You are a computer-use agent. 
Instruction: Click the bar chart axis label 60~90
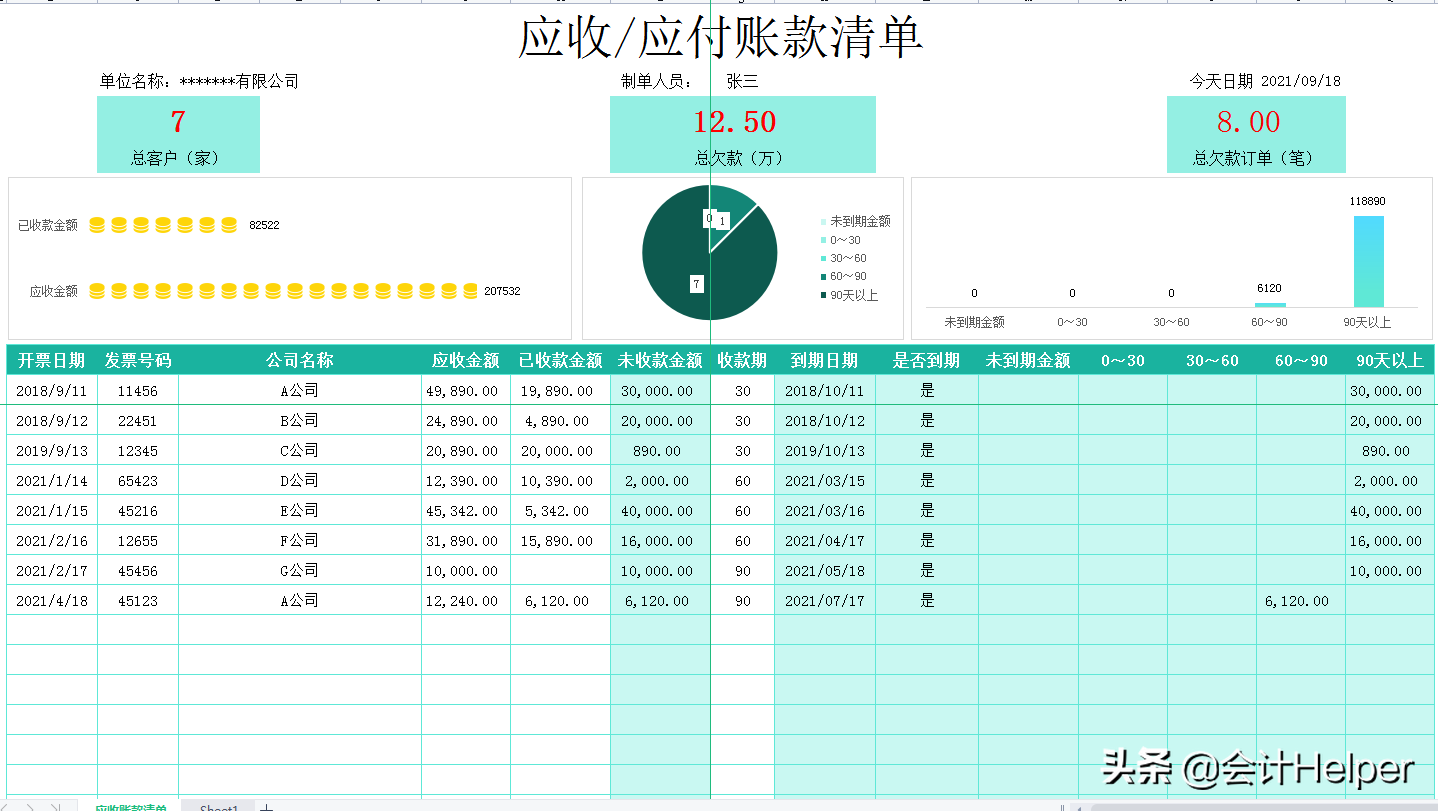1269,322
